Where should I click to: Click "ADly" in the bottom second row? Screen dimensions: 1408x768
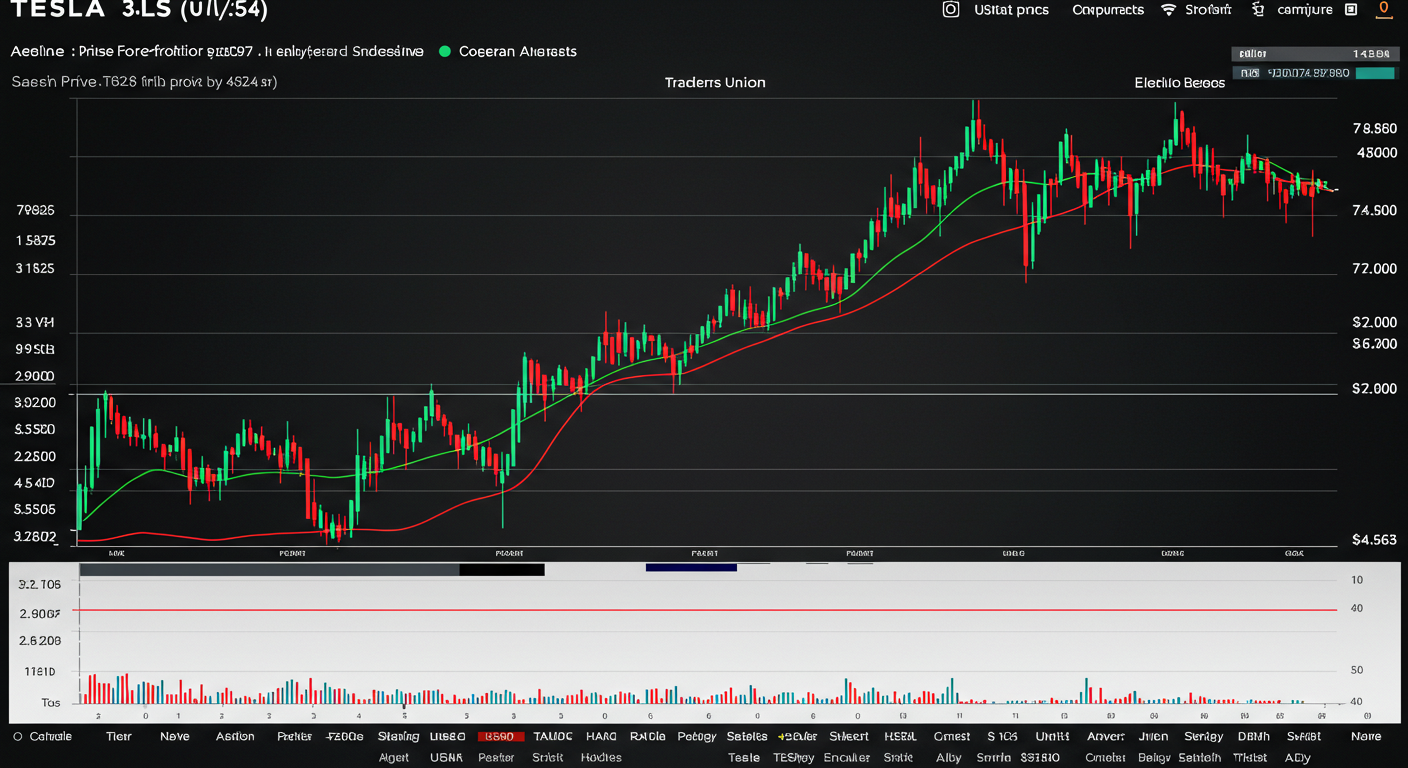click(x=1298, y=757)
